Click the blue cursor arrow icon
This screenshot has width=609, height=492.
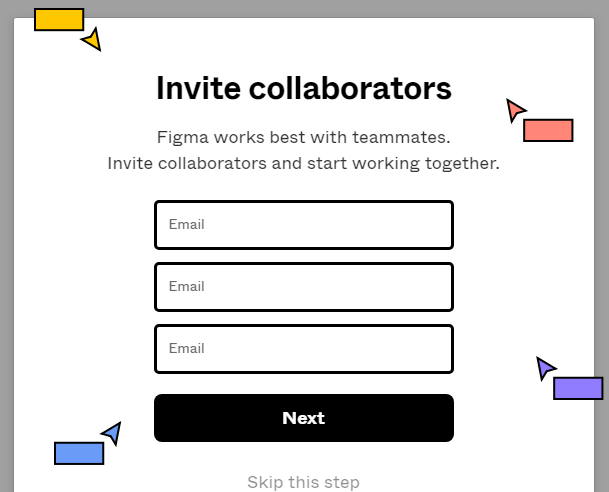[112, 433]
